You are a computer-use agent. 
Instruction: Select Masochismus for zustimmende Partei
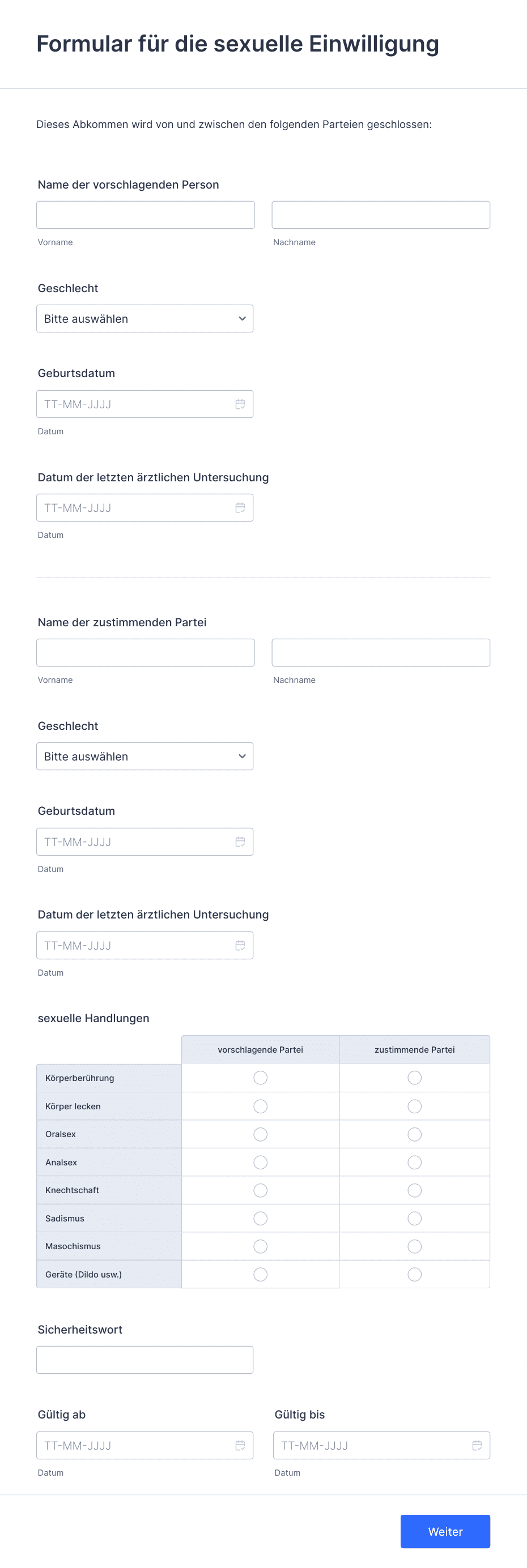coord(414,1246)
